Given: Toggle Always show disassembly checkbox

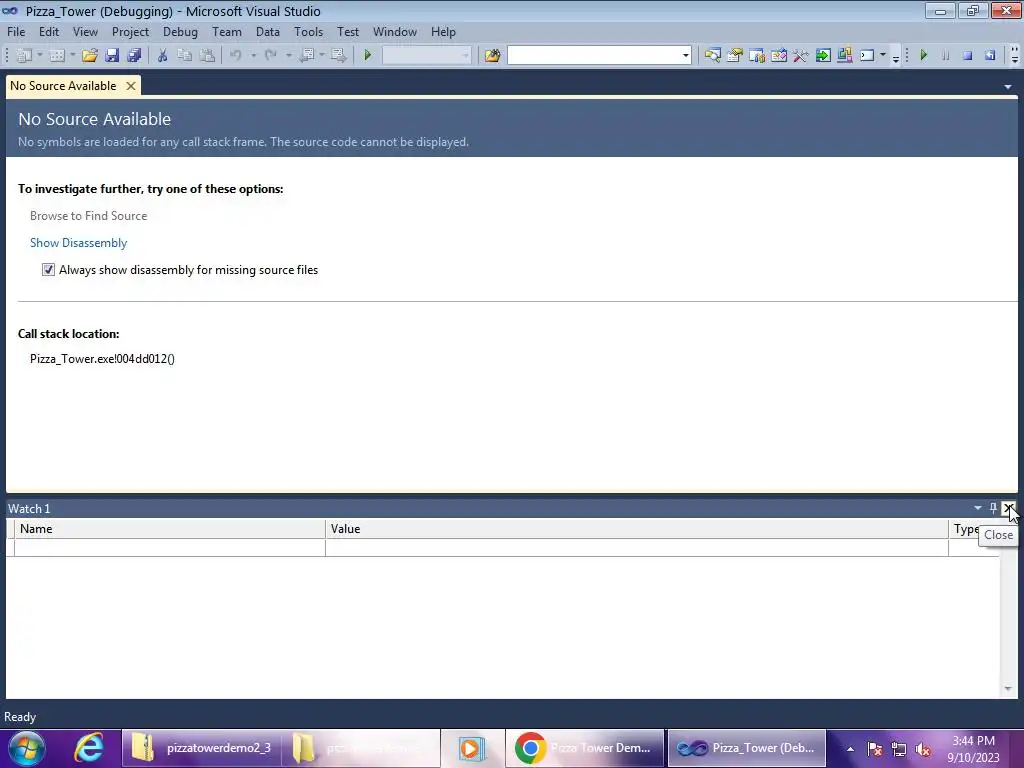Looking at the screenshot, I should click(48, 270).
